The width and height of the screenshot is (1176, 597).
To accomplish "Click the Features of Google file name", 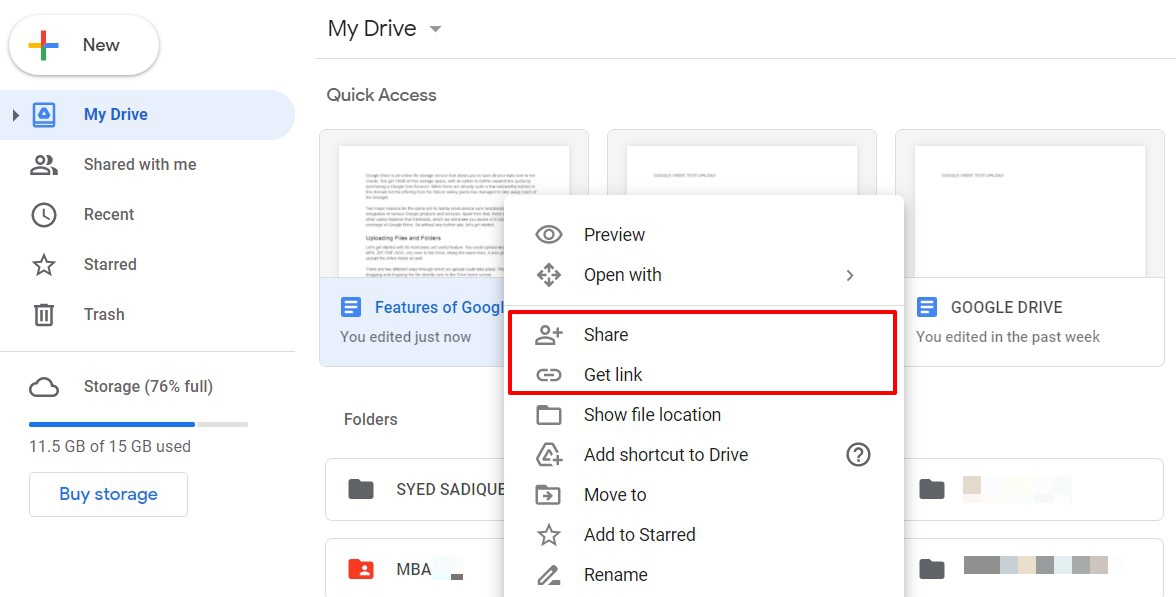I will (x=440, y=308).
